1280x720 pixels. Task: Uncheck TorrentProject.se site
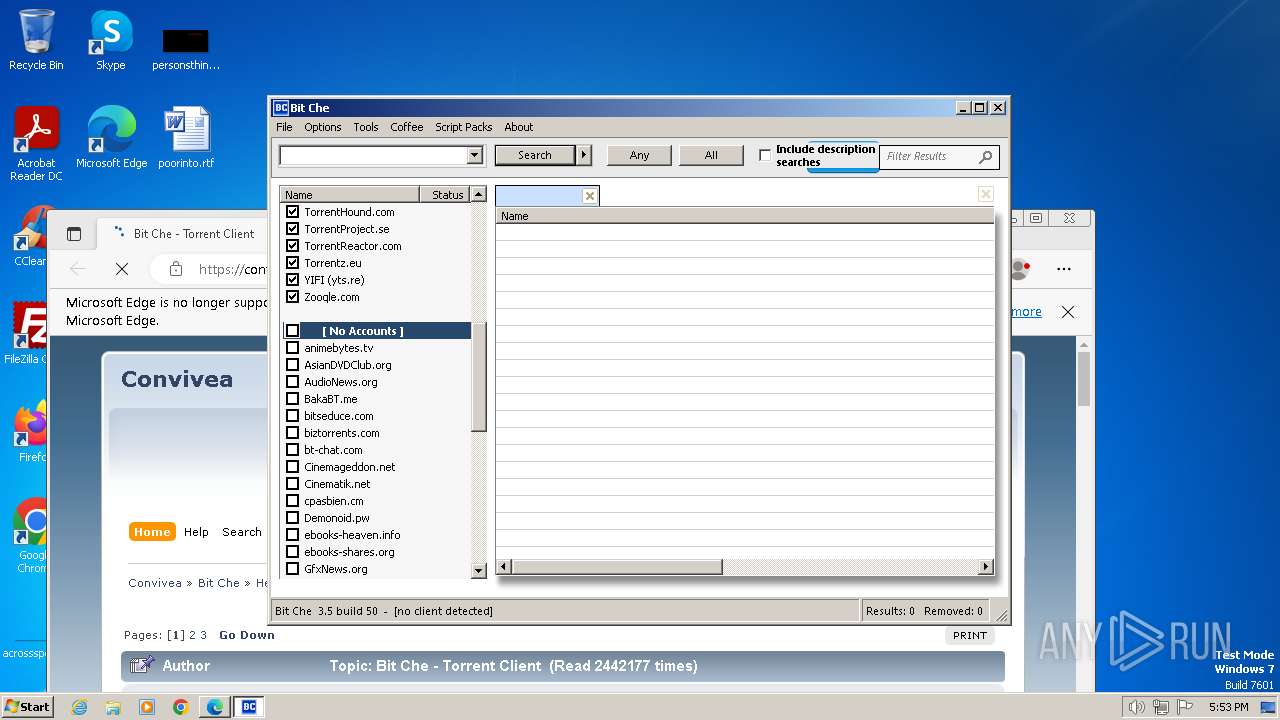pyautogui.click(x=293, y=229)
